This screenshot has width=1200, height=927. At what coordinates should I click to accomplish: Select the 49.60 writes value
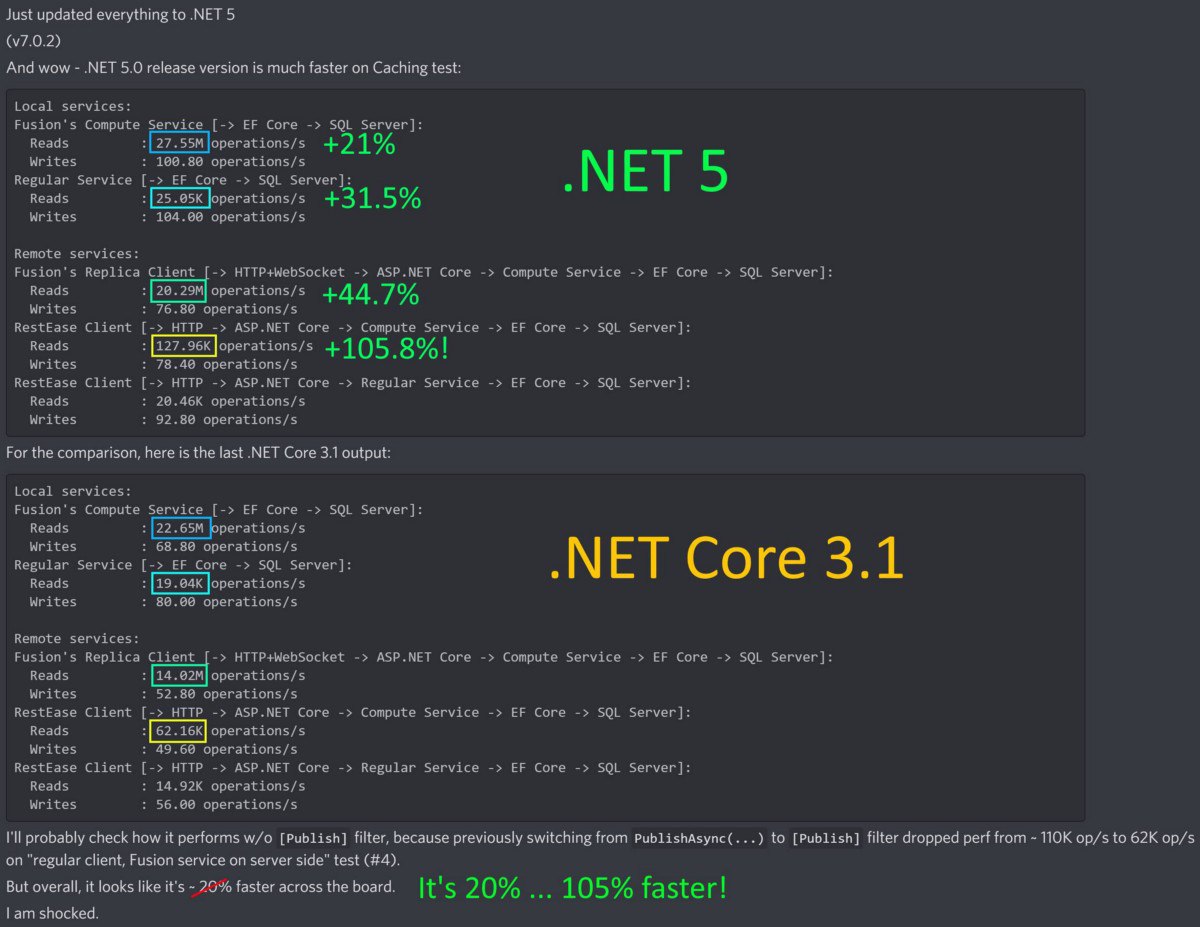[173, 749]
